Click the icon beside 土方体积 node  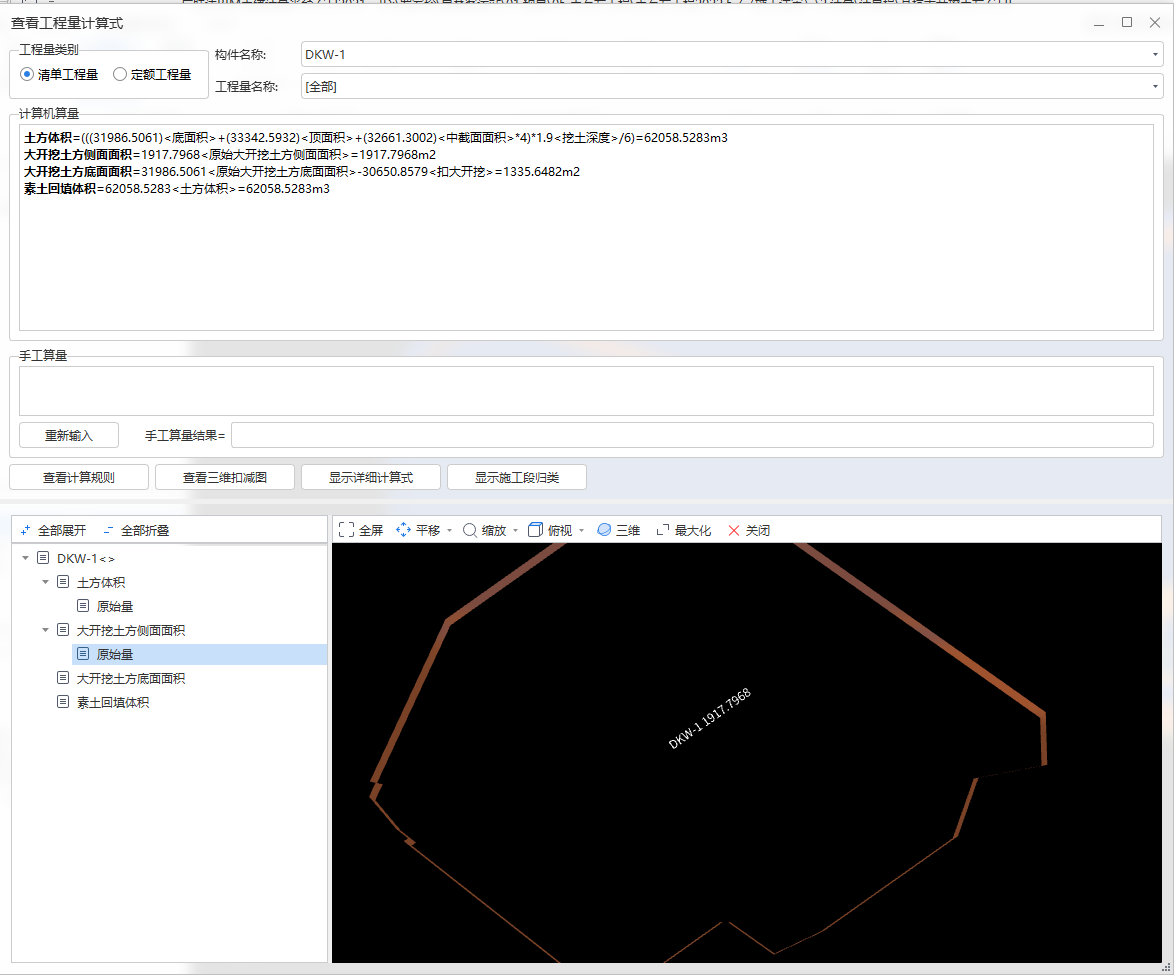(63, 582)
